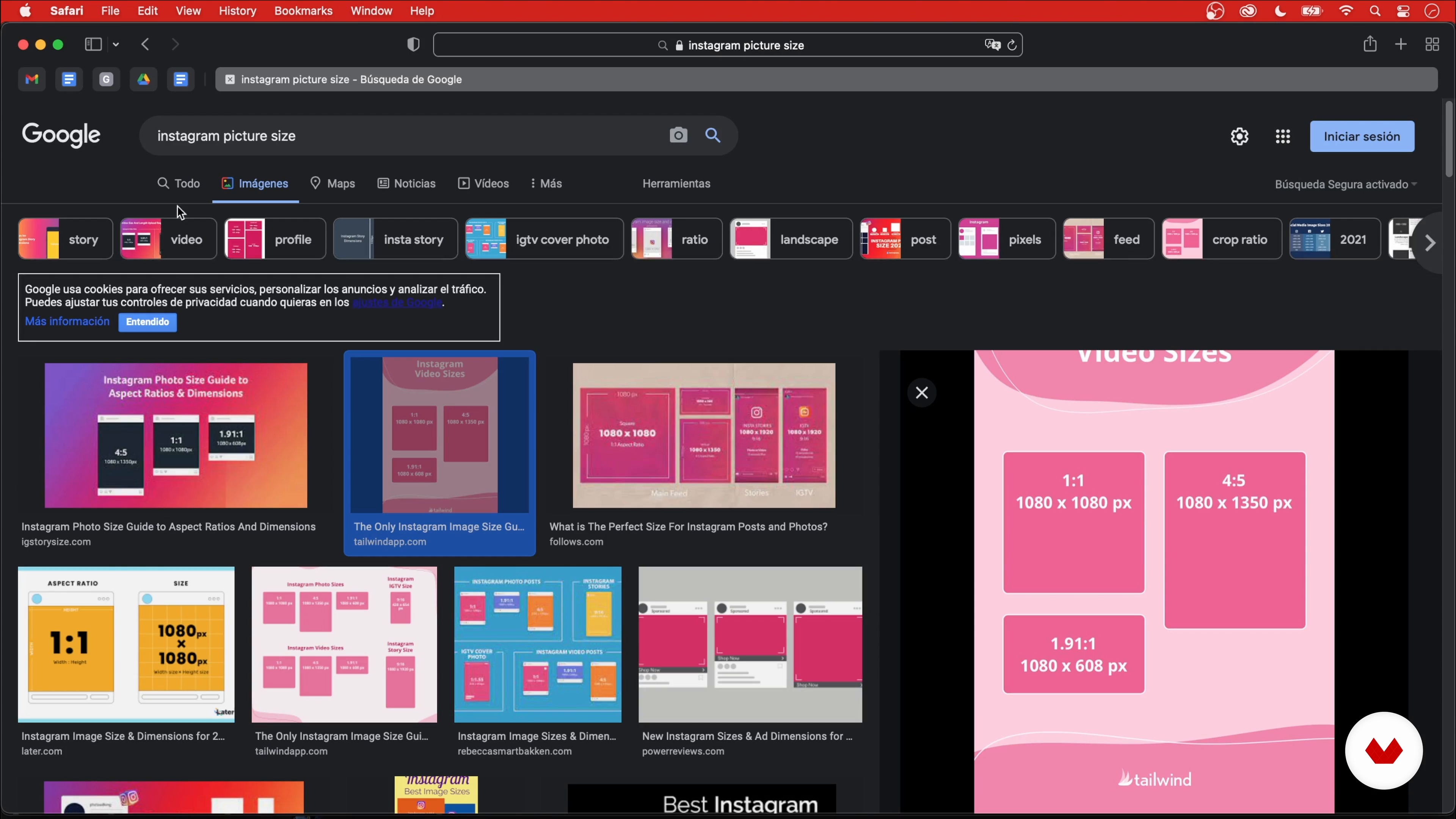Screen dimensions: 1456x819
Task: Click the page vertical scrollbar
Action: click(1449, 140)
